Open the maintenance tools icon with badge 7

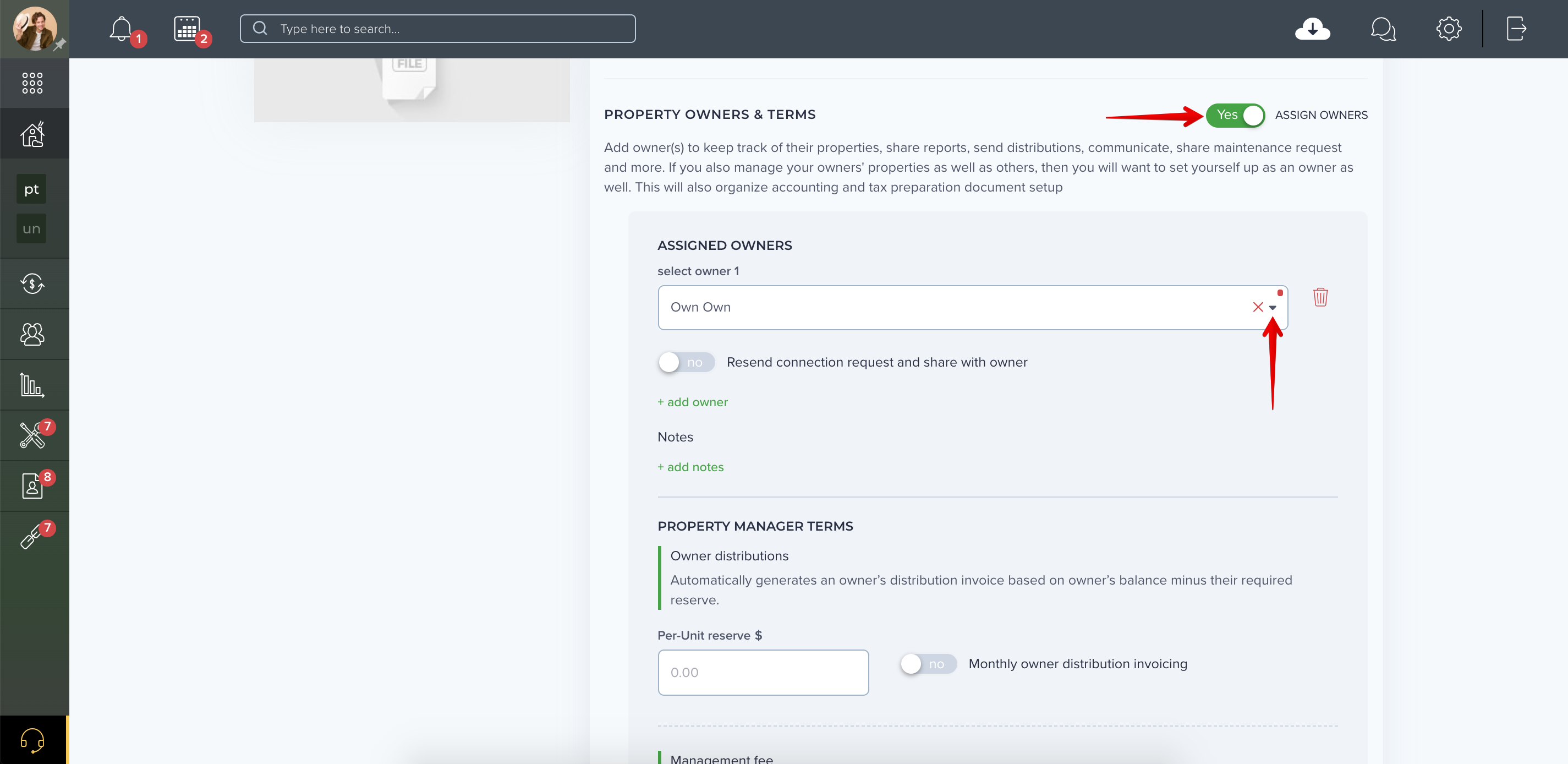tap(32, 435)
